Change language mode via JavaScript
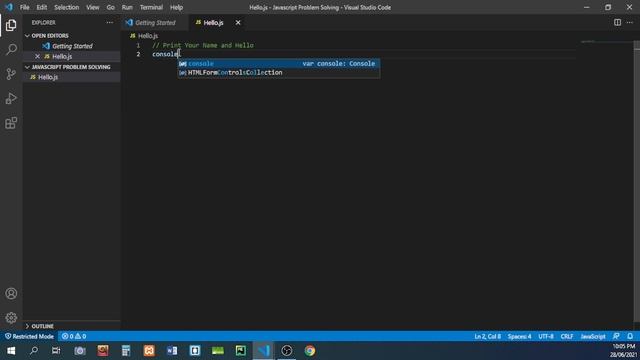Image resolution: width=640 pixels, height=360 pixels. pyautogui.click(x=593, y=336)
